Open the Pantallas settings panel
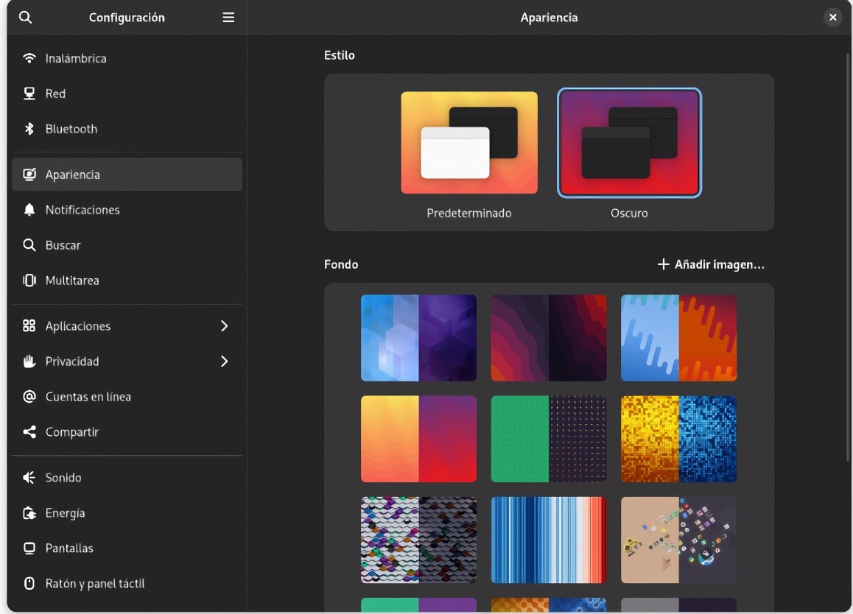 127,548
